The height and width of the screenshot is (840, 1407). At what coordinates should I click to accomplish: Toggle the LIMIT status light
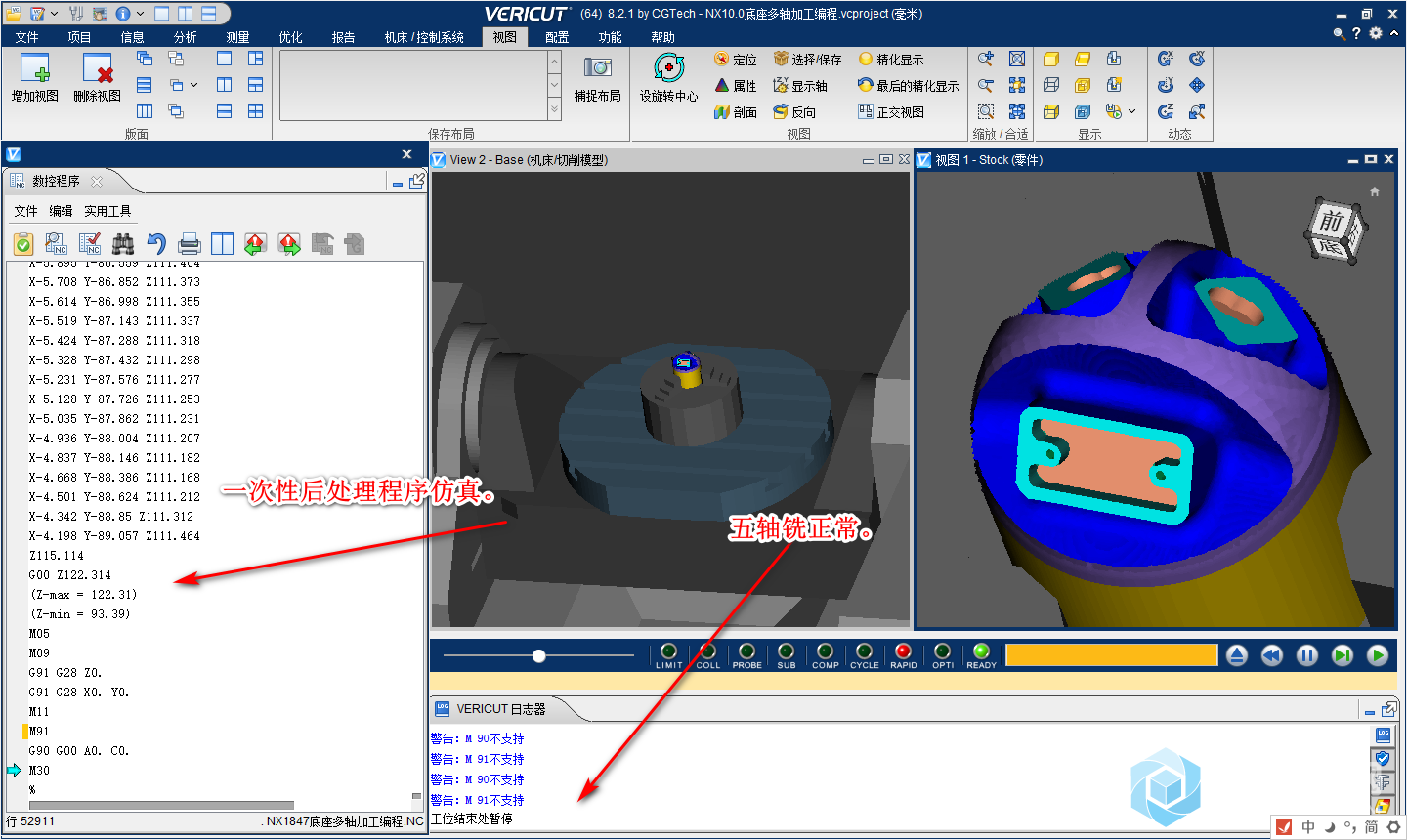[x=669, y=655]
